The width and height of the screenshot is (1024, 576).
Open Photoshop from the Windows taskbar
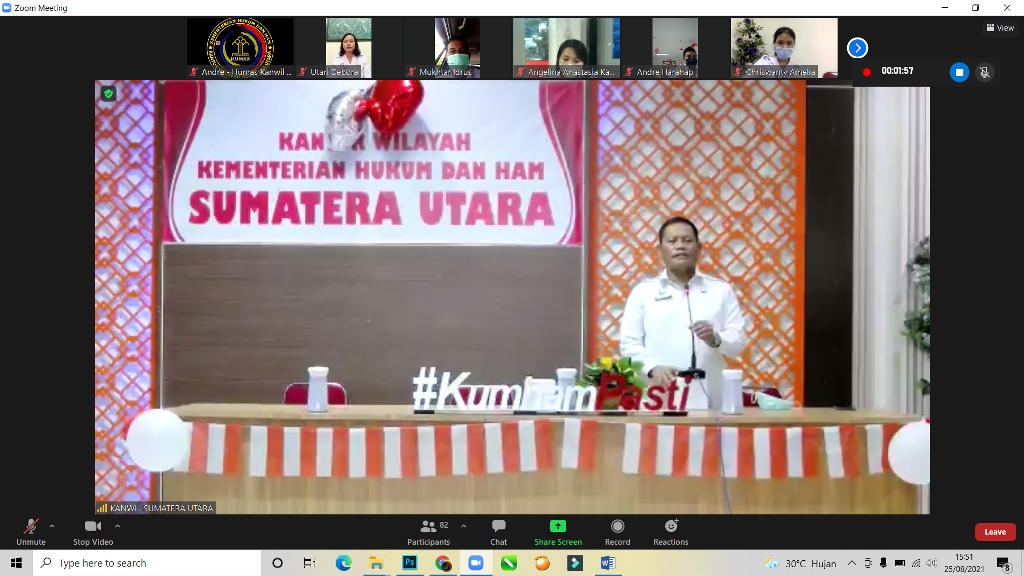[x=409, y=563]
